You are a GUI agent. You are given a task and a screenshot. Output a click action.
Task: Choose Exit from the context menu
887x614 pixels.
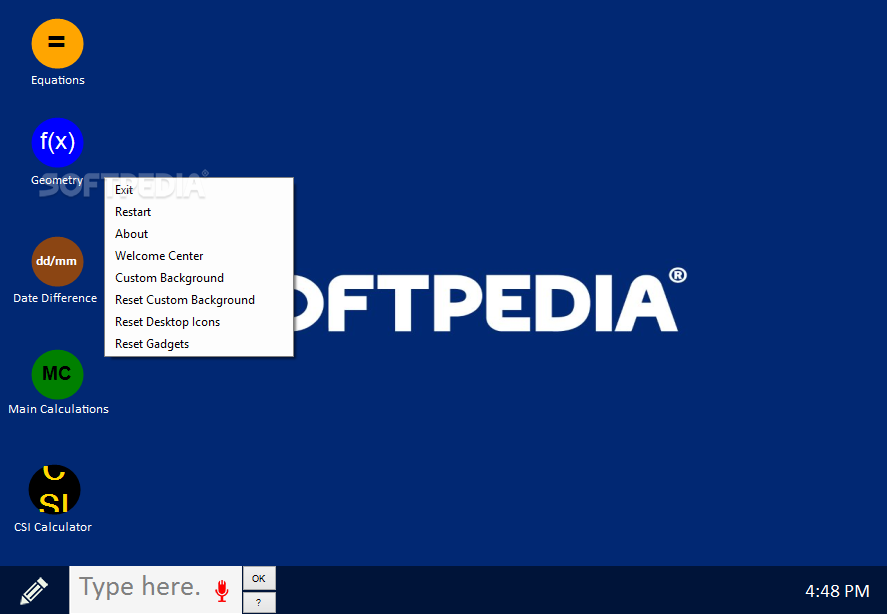coord(199,190)
